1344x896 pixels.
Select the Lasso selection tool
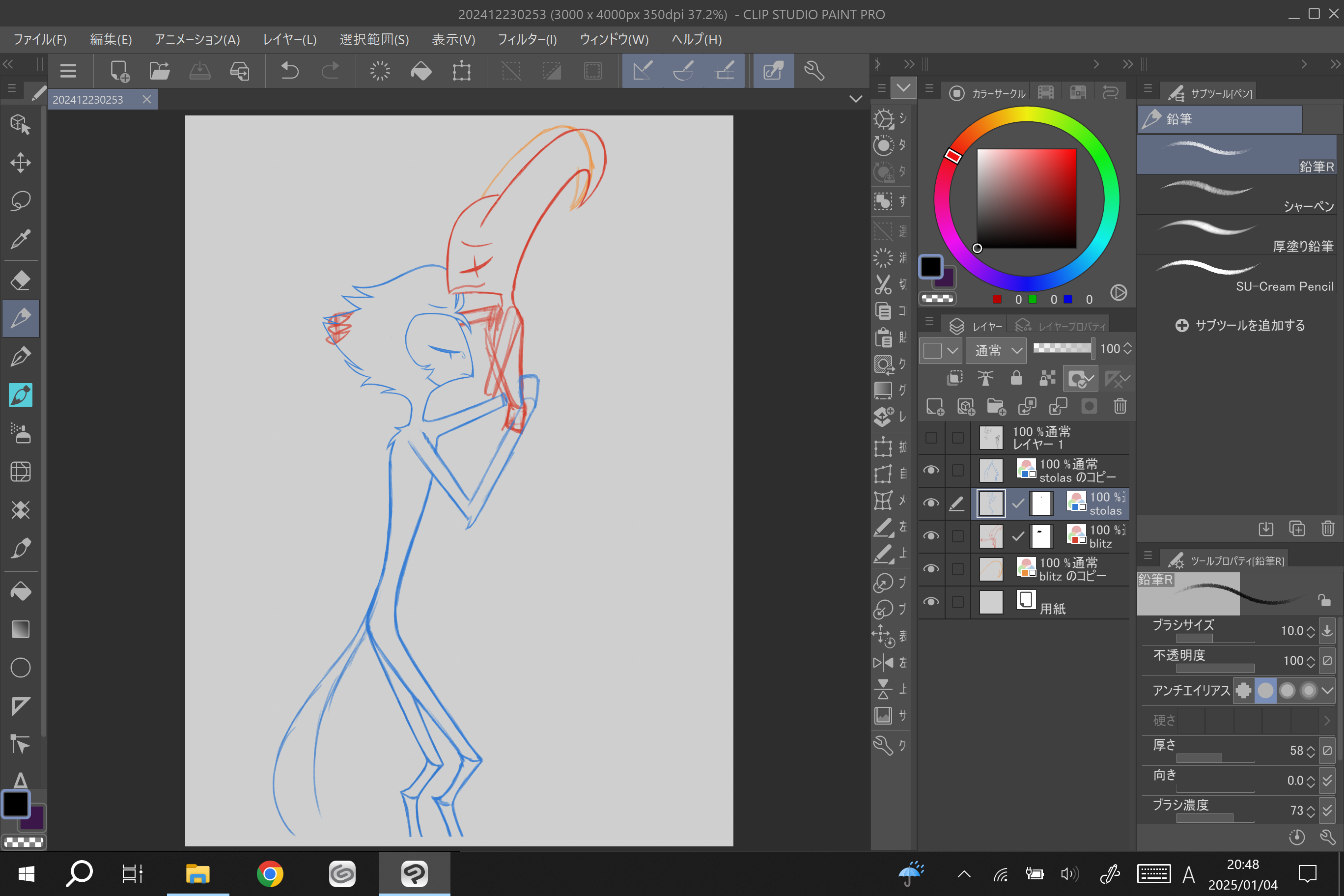pyautogui.click(x=21, y=200)
